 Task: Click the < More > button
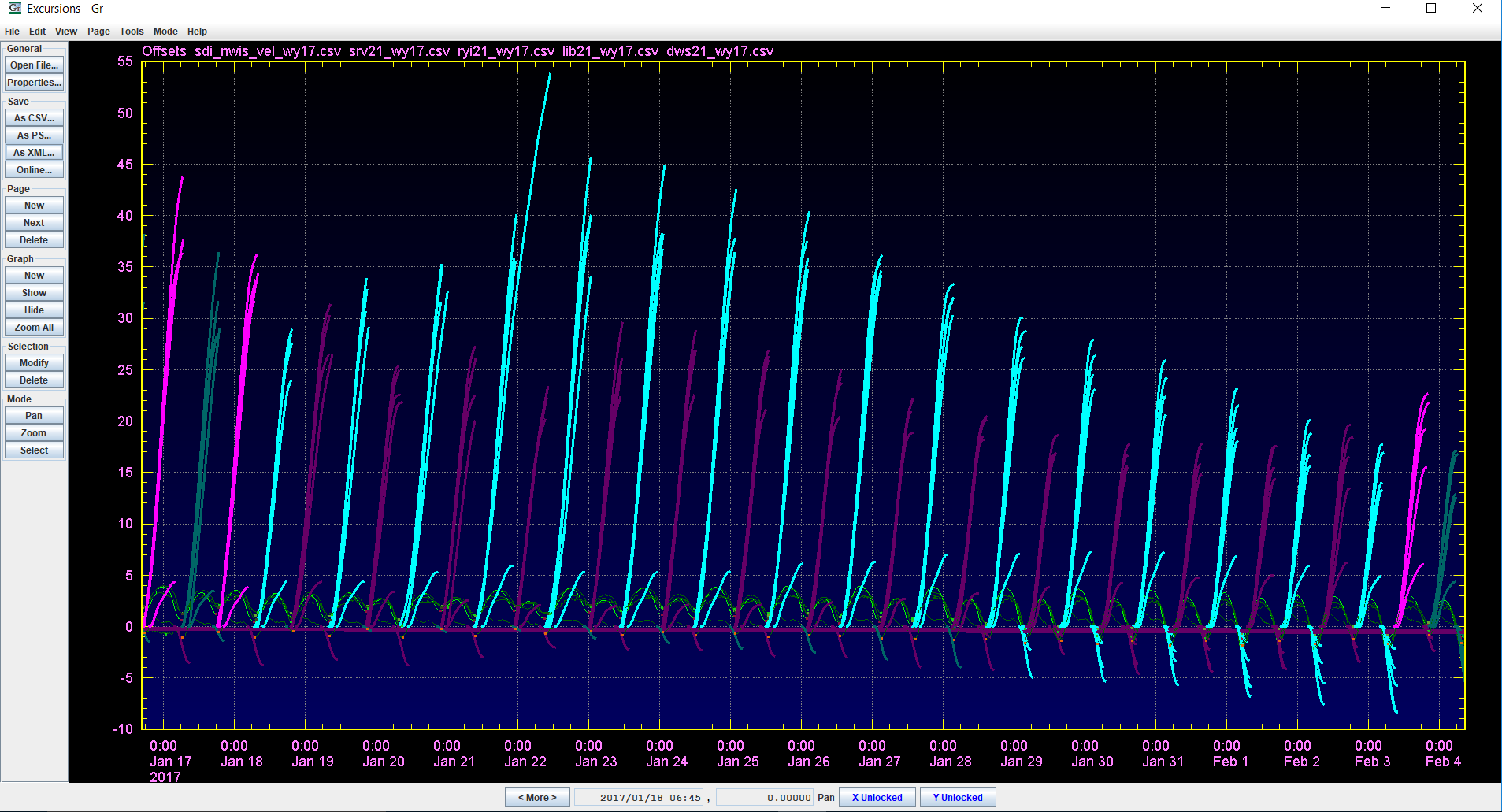coord(537,797)
